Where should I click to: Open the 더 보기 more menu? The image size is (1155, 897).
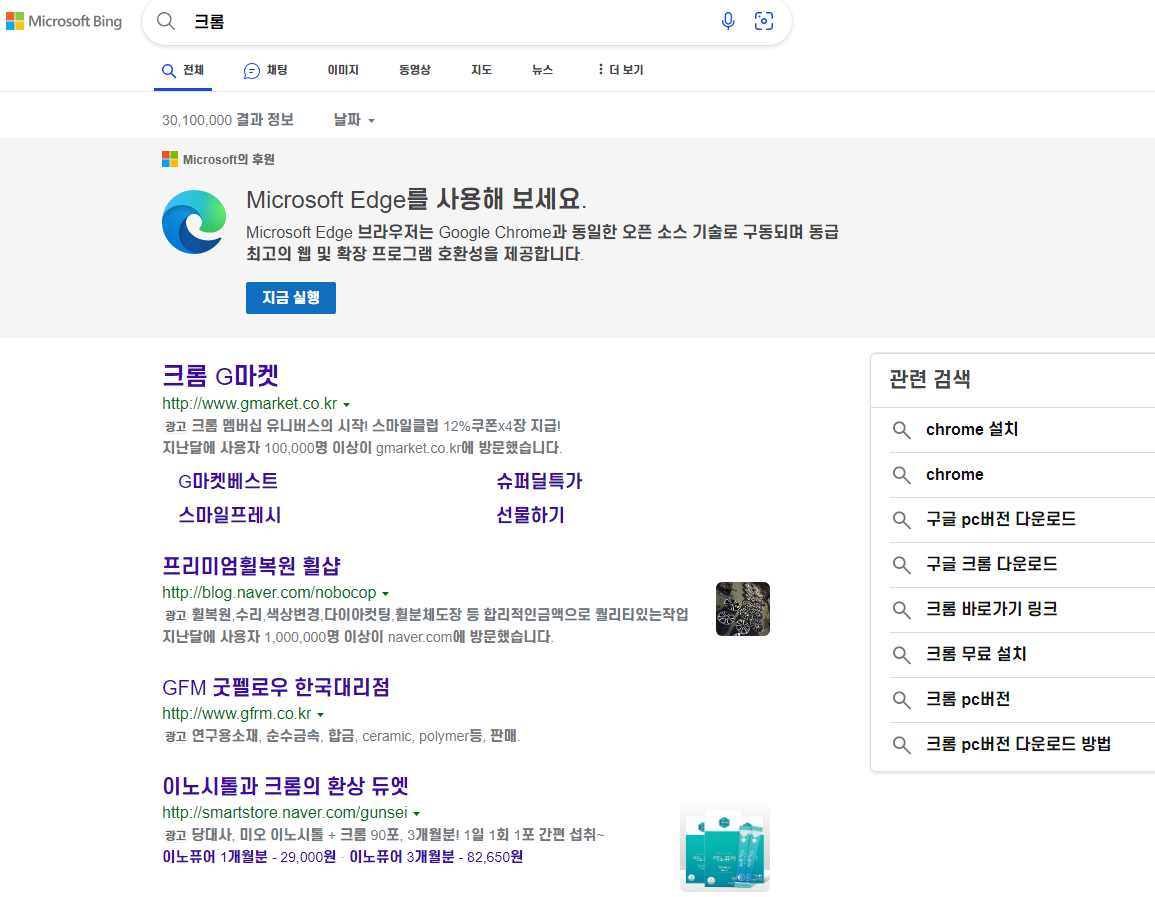point(620,70)
